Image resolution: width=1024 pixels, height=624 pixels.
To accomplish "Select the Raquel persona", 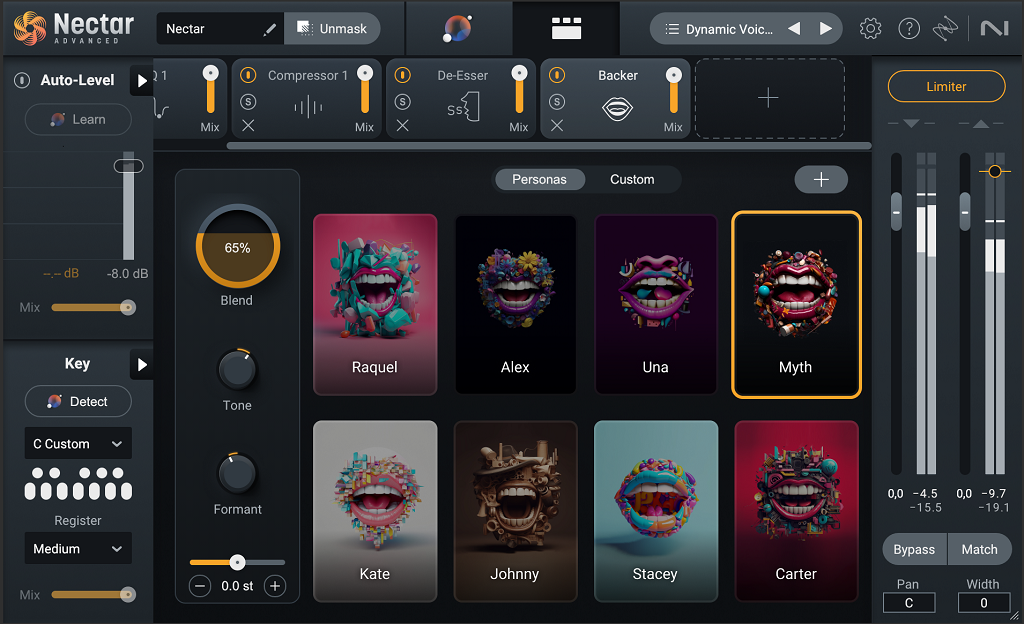I will tap(375, 305).
